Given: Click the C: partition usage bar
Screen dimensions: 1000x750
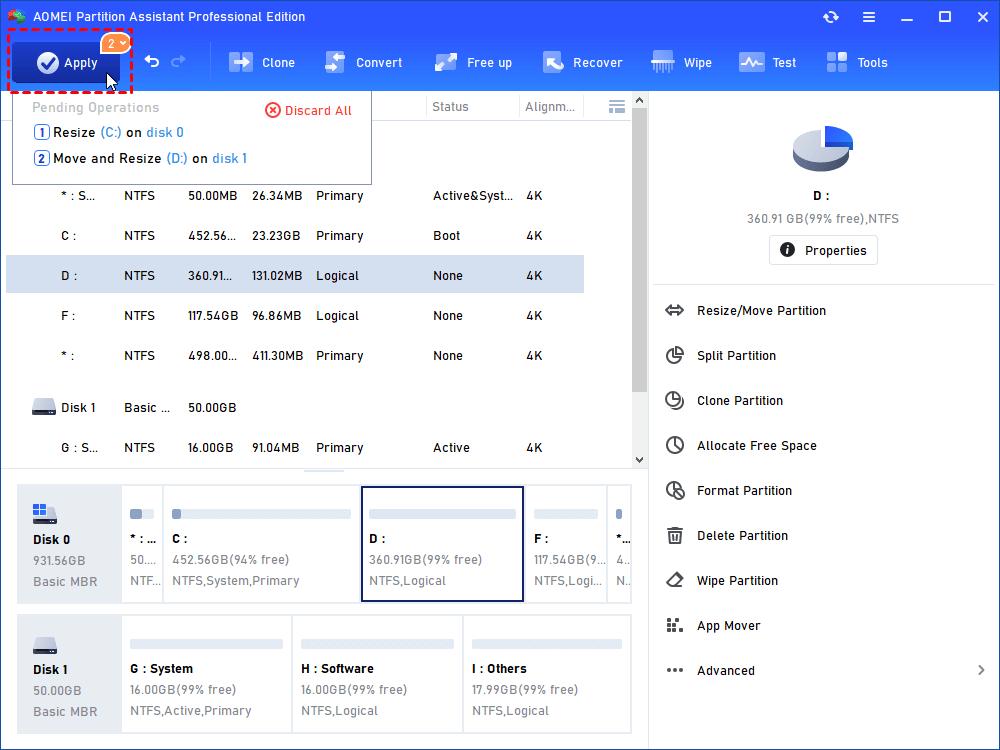Looking at the screenshot, I should tap(261, 514).
